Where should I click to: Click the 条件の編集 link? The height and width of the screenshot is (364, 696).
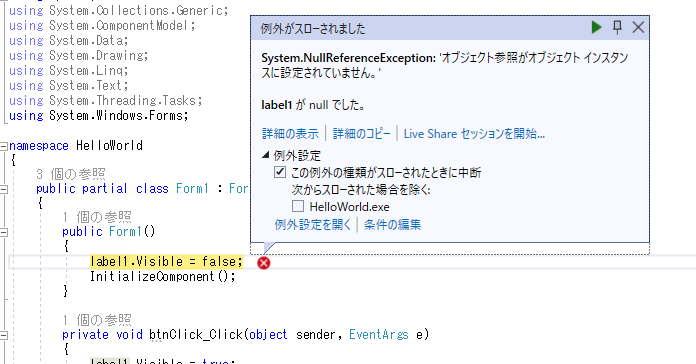click(392, 225)
